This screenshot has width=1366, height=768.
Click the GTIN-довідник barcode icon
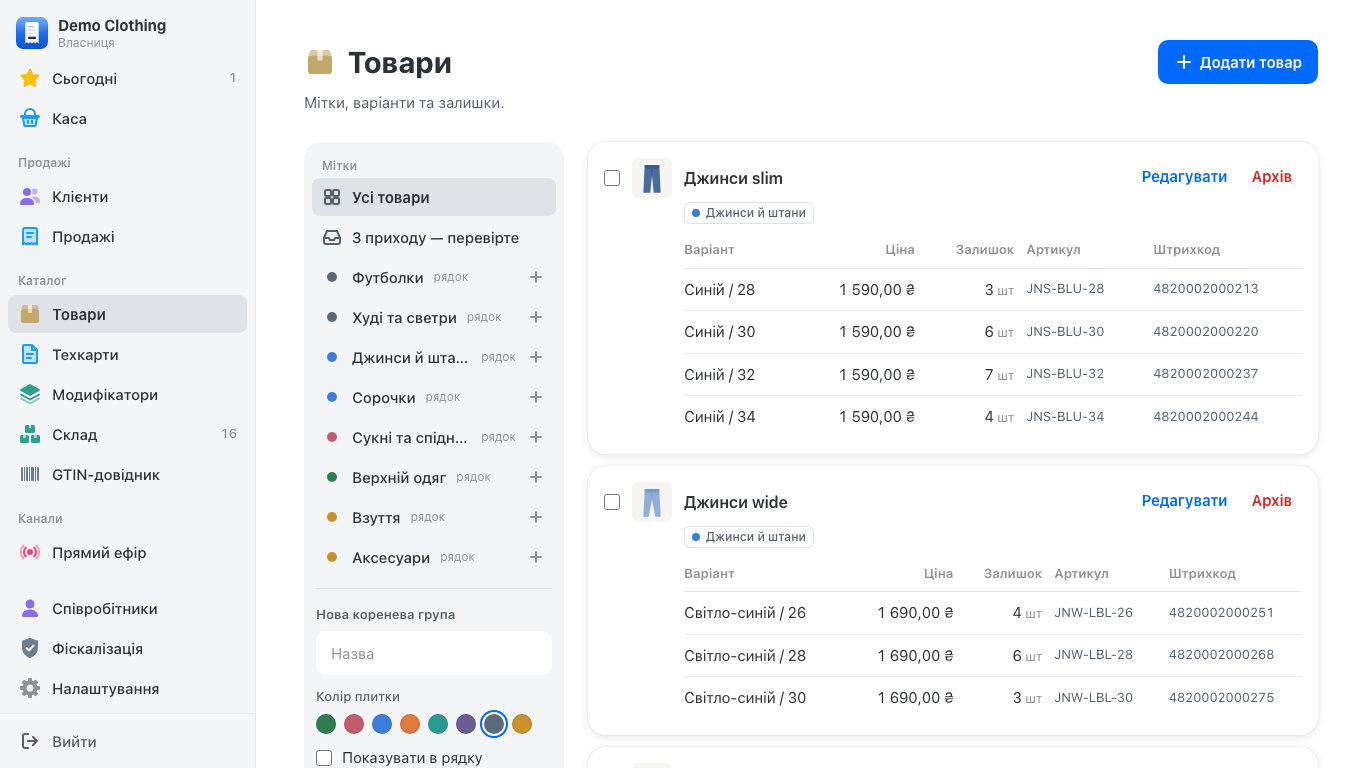coord(30,474)
